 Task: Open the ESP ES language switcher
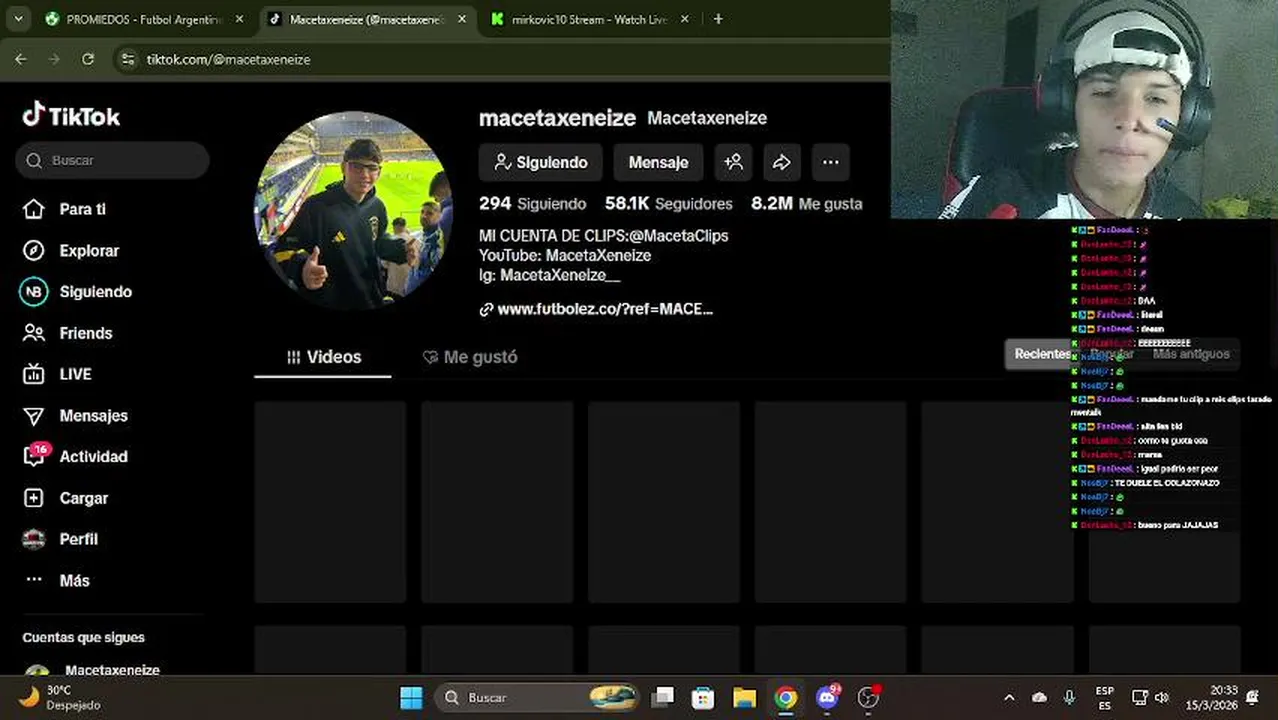[x=1105, y=697]
